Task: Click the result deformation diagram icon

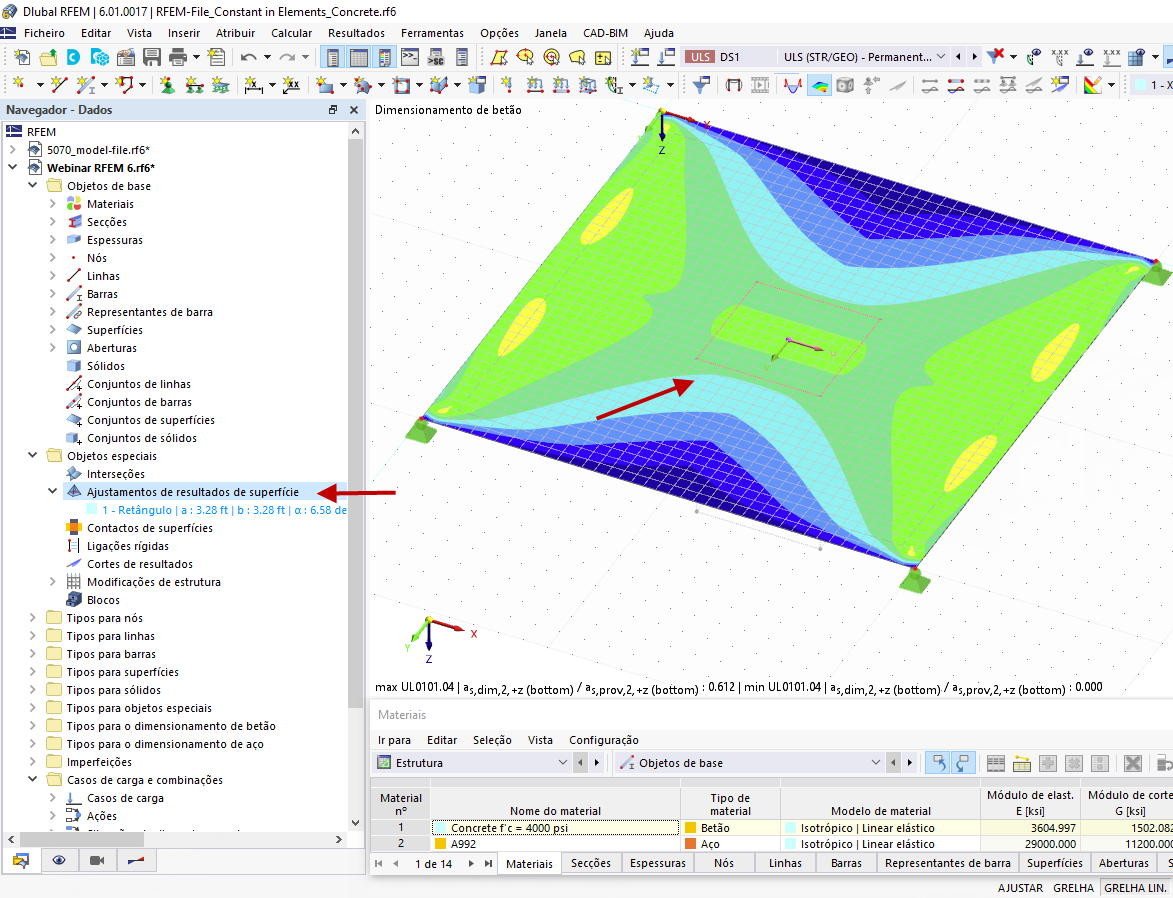Action: tap(792, 85)
